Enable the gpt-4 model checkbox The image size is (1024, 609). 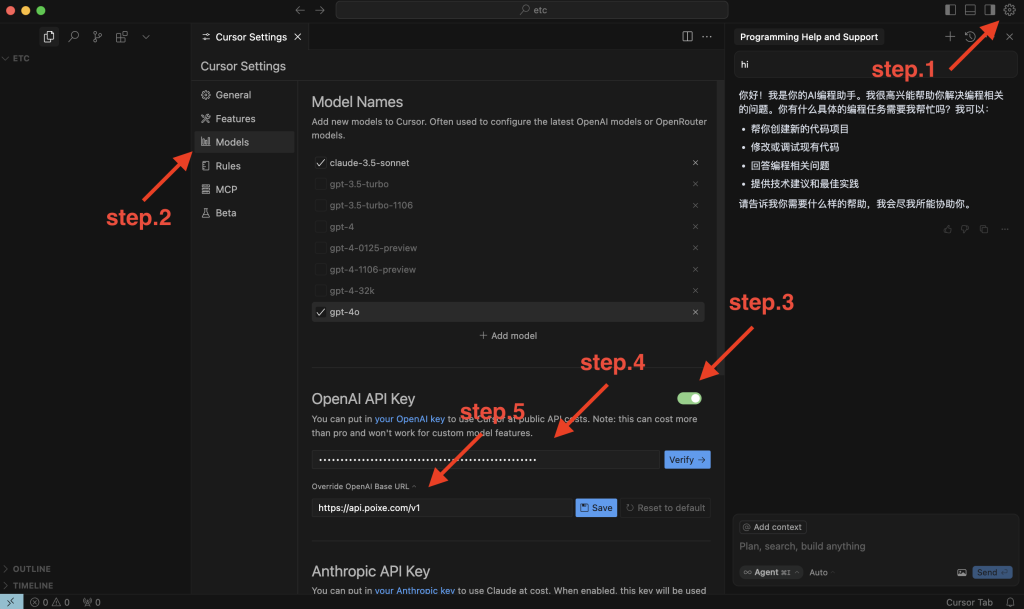click(321, 227)
